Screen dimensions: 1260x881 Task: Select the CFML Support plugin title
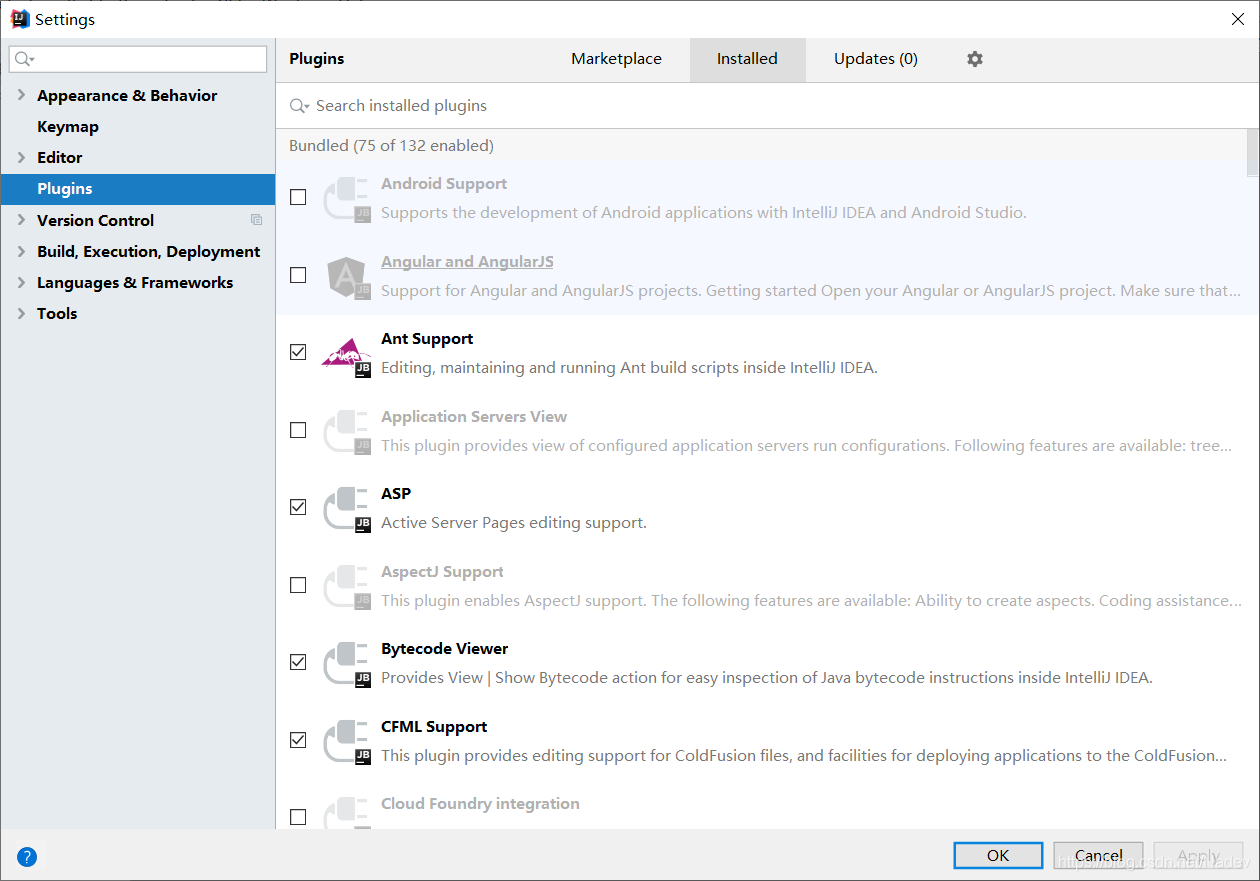pos(434,726)
